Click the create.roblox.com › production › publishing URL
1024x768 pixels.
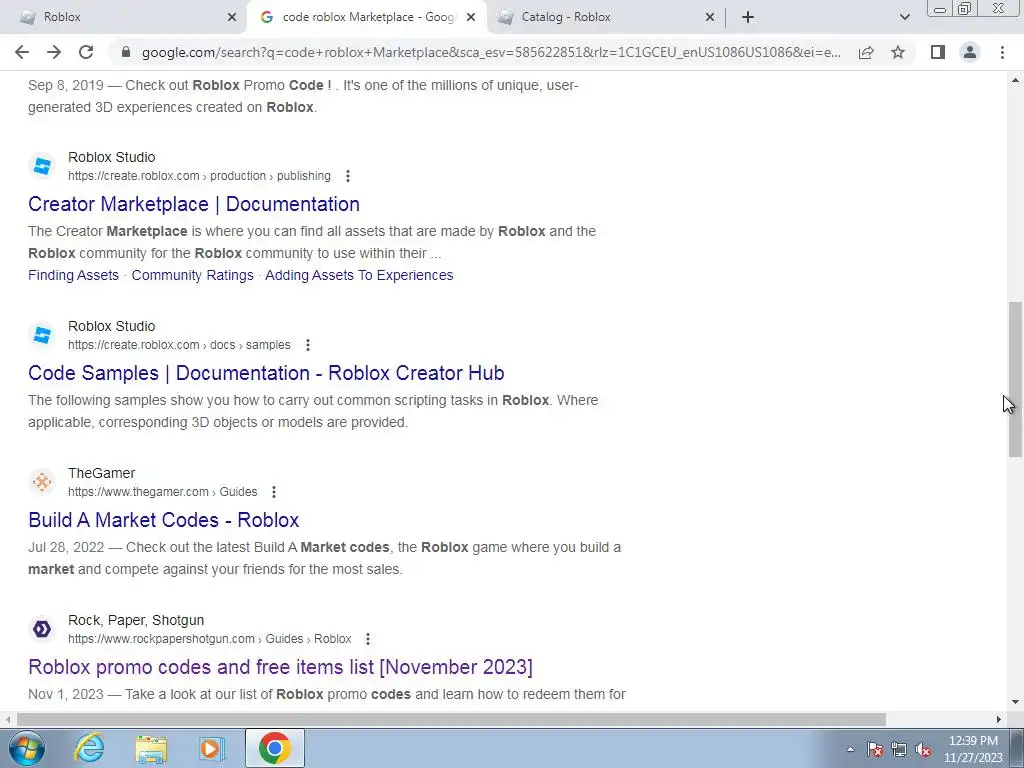point(199,176)
